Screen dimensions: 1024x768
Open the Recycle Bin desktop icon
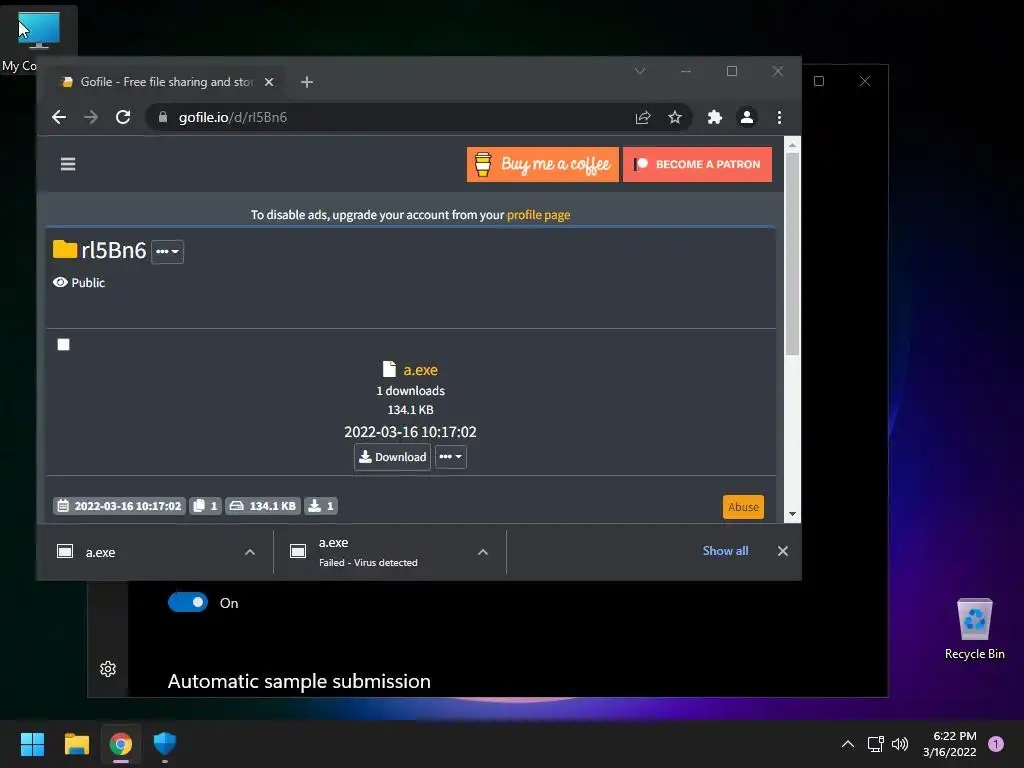click(974, 630)
